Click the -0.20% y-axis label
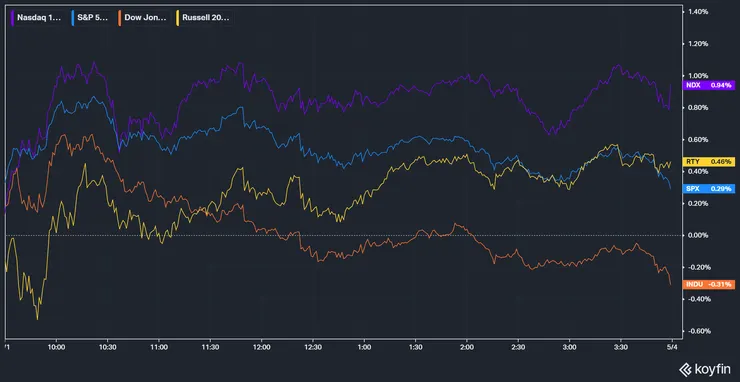 tap(698, 267)
